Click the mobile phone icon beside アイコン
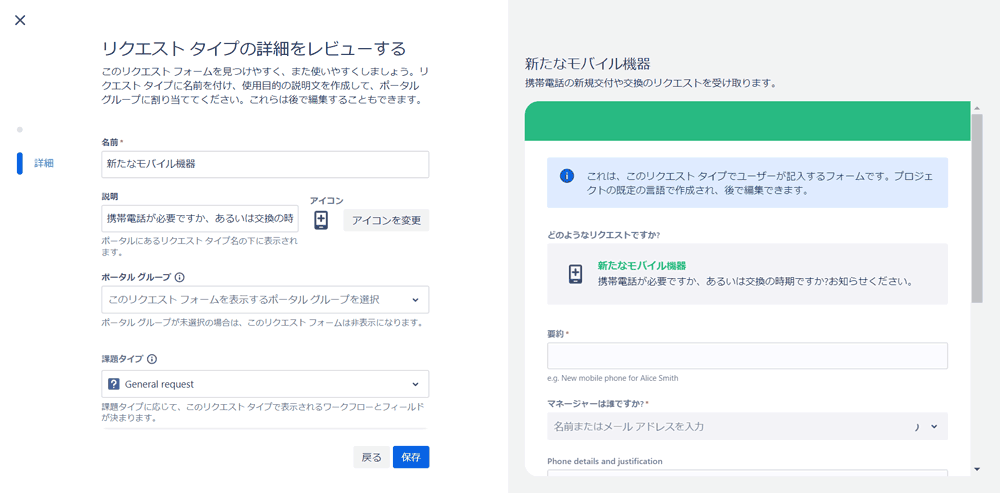Viewport: 1000px width, 493px height. 321,220
